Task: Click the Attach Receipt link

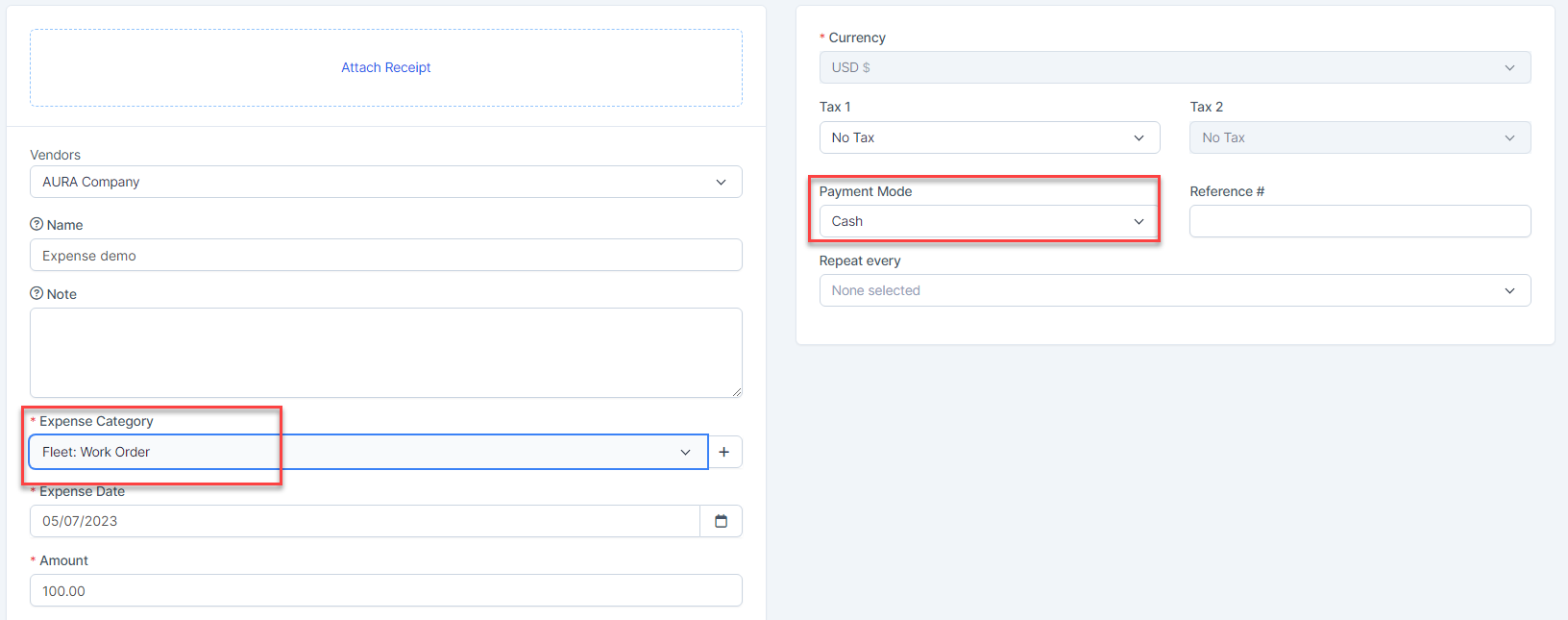Action: tap(386, 67)
